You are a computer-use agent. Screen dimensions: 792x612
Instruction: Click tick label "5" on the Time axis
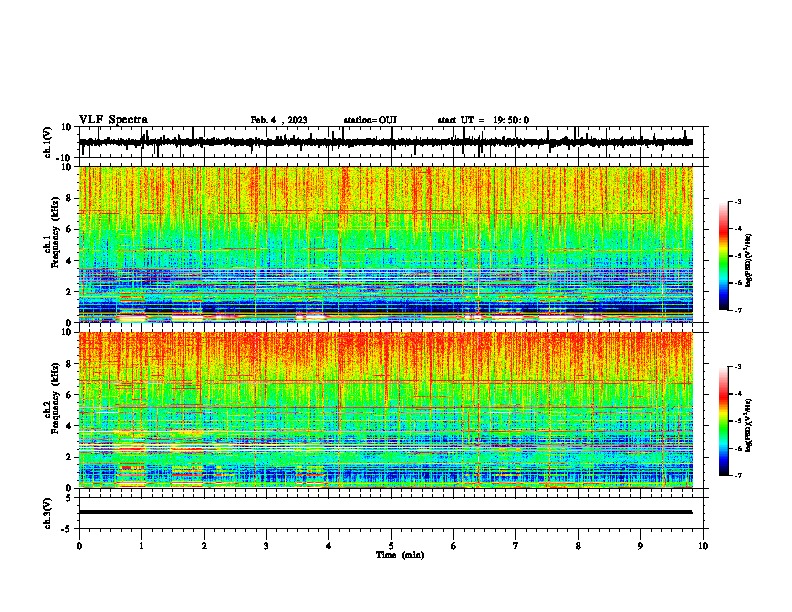[x=391, y=546]
